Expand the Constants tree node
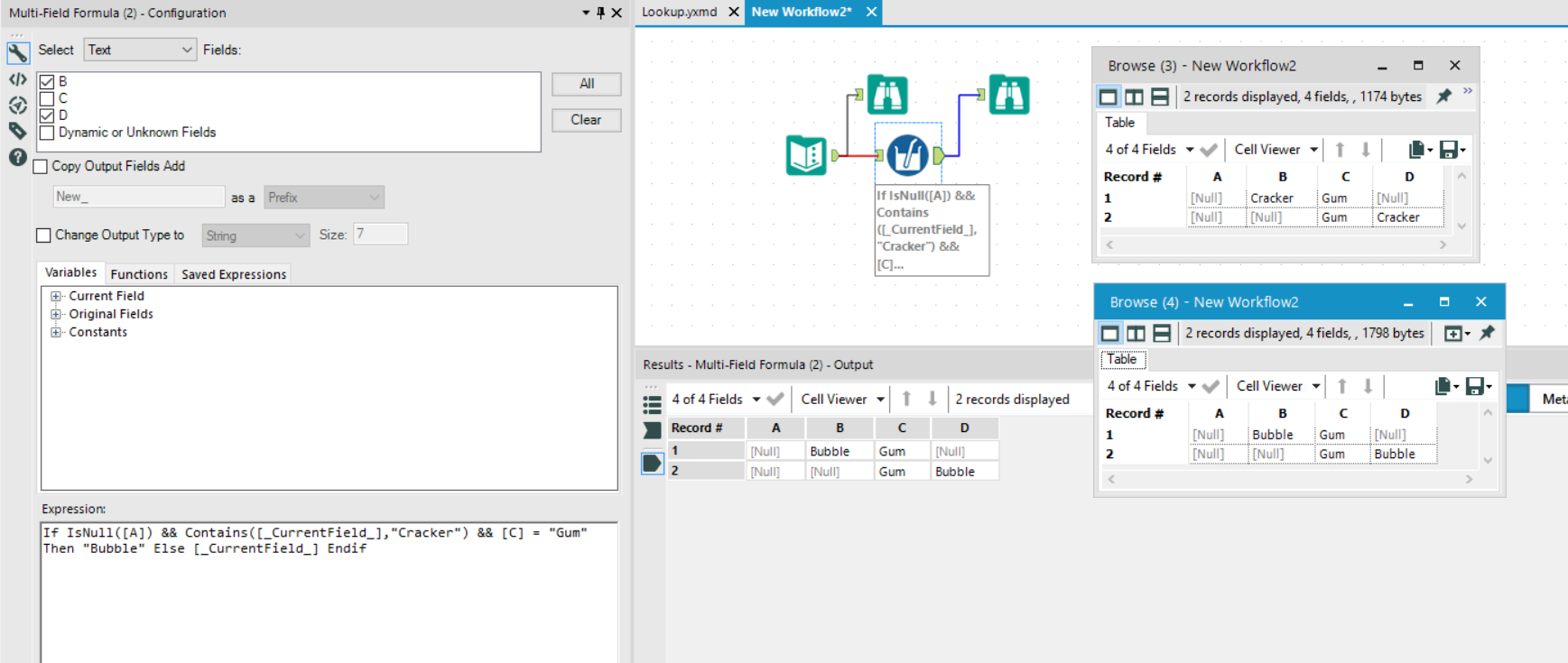 tap(56, 332)
